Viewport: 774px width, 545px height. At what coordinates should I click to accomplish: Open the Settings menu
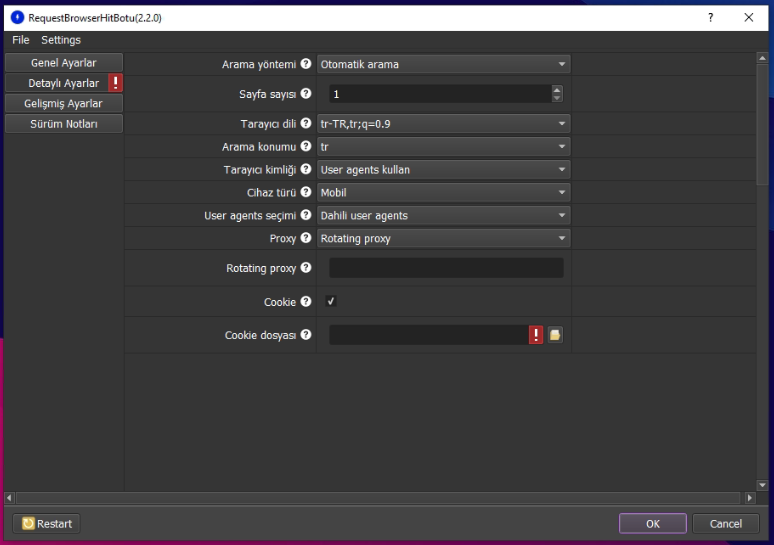pos(61,40)
